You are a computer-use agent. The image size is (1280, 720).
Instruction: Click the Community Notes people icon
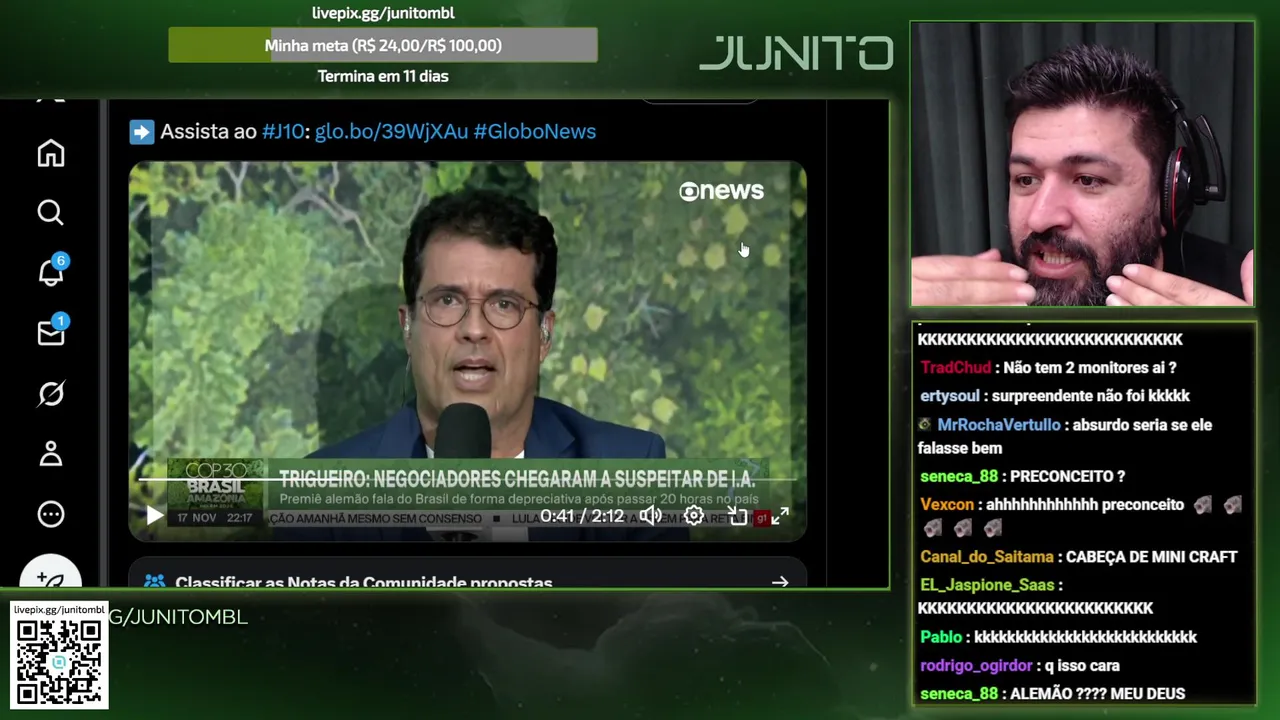click(154, 581)
